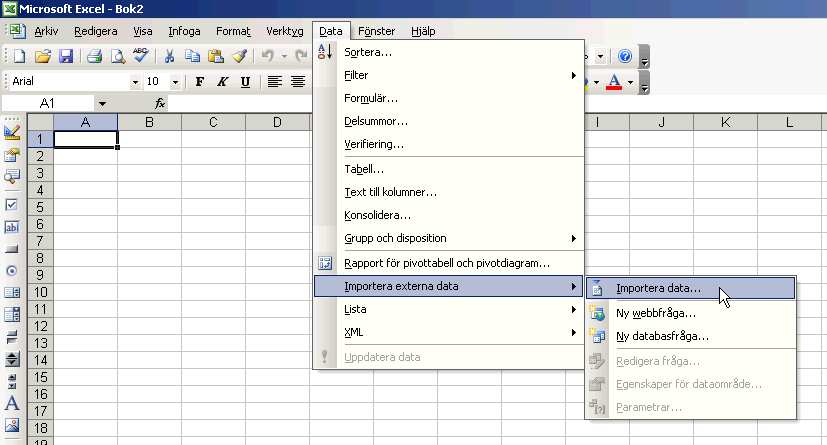This screenshot has height=445, width=827.
Task: Click the Open folder icon
Action: (x=43, y=56)
